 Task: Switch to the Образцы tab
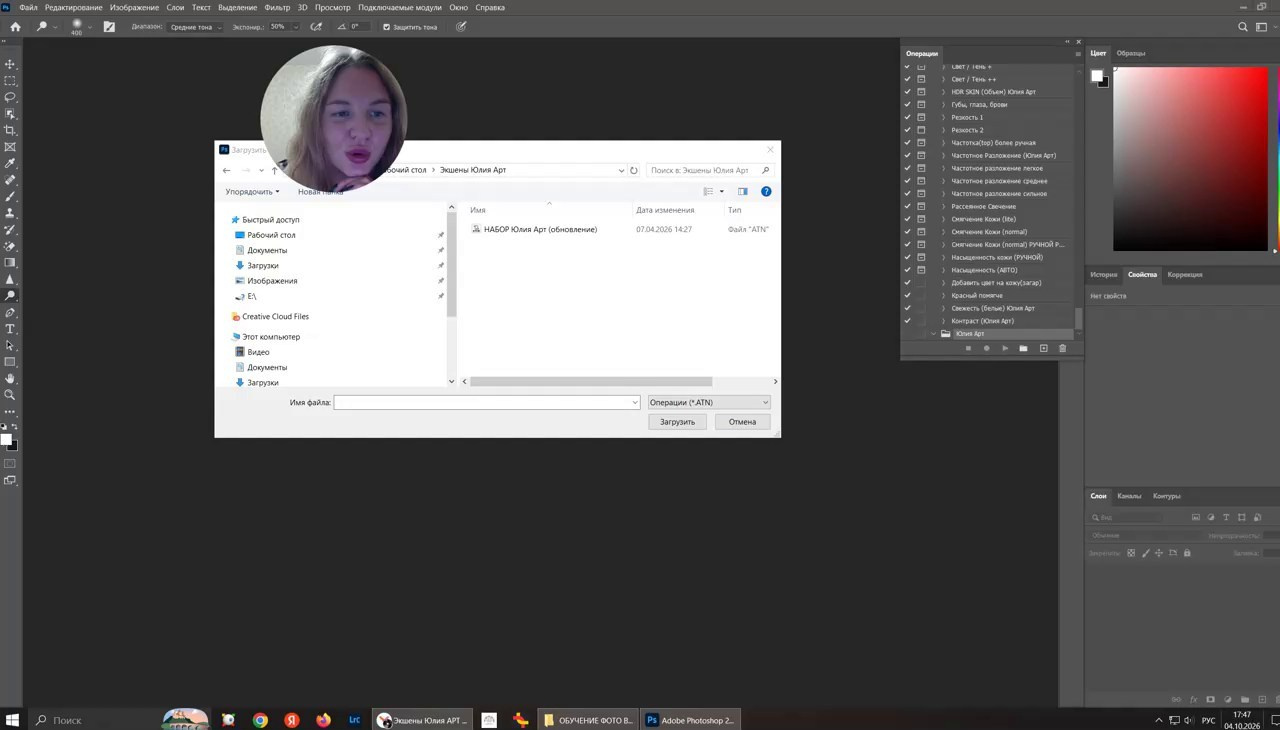tap(1131, 53)
